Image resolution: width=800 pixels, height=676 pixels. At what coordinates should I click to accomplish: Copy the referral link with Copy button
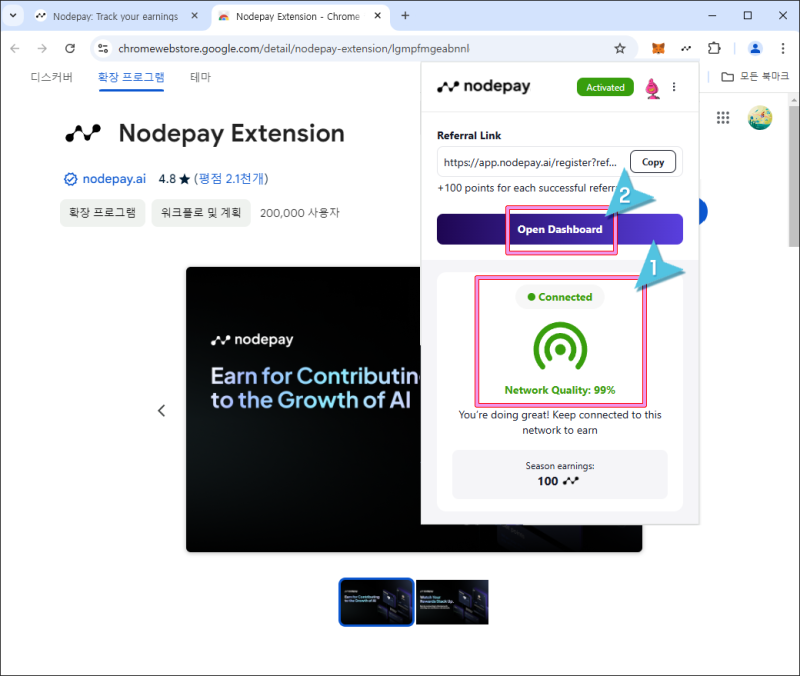[x=652, y=162]
